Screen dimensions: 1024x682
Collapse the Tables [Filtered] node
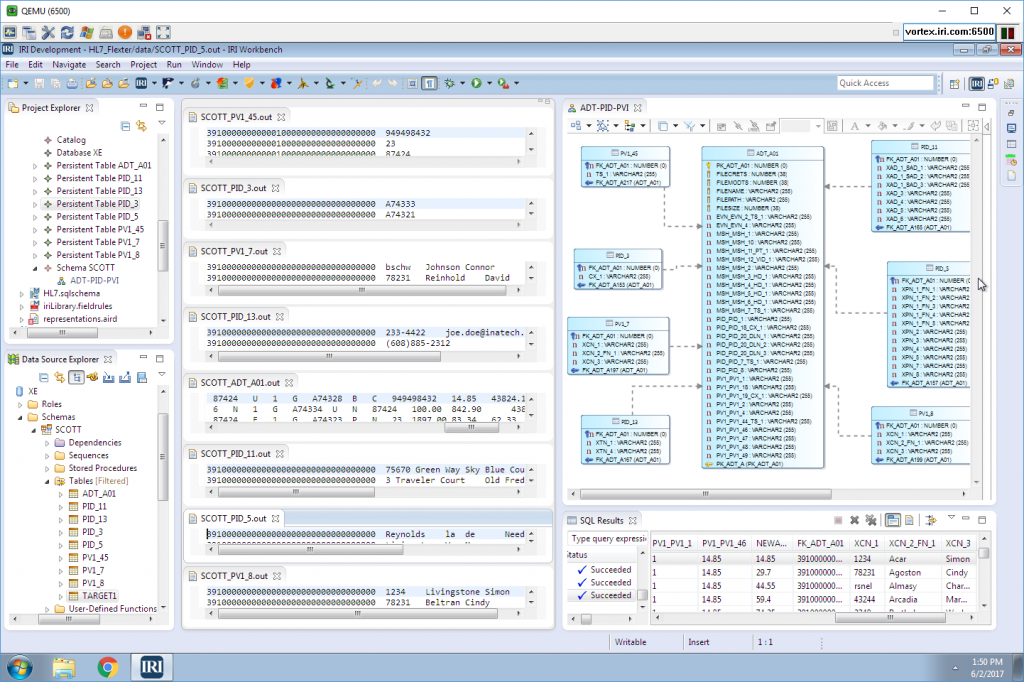tap(44, 480)
